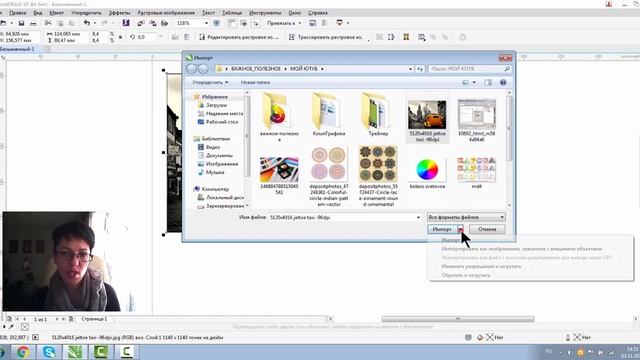
Task: Click the rotation angle input field
Action: pos(147,37)
